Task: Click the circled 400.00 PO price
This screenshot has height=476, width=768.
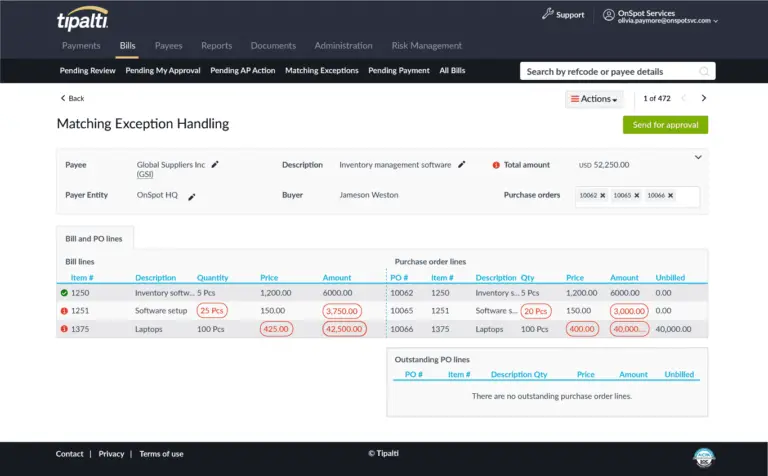Action: [582, 329]
